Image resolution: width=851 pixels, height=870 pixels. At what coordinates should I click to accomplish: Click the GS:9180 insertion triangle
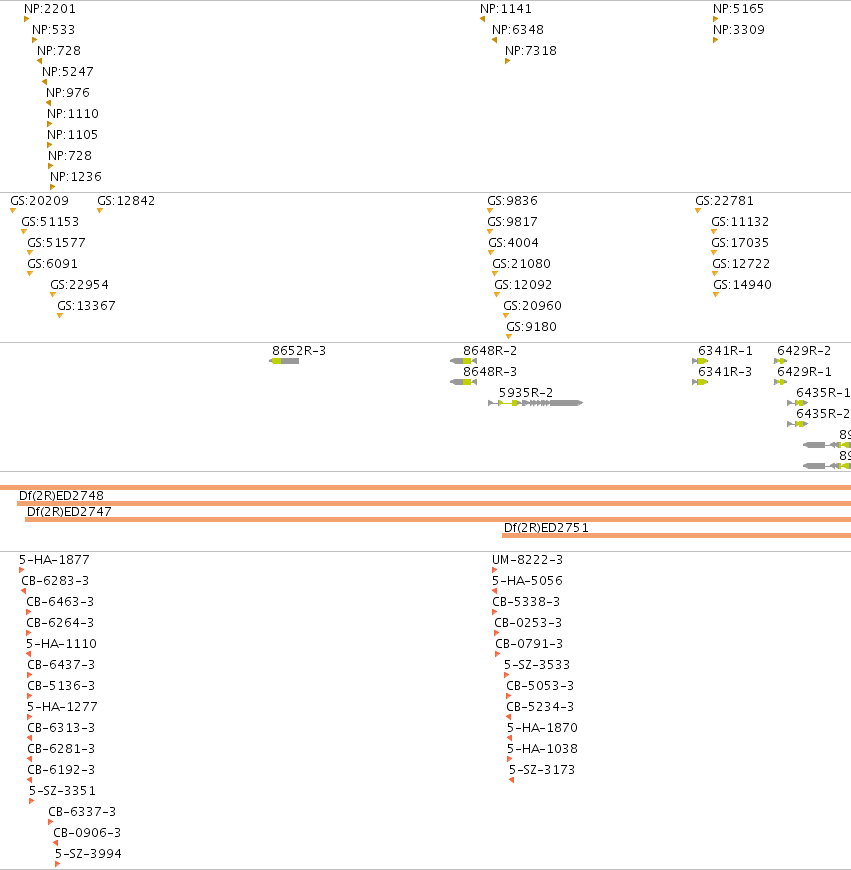(509, 337)
